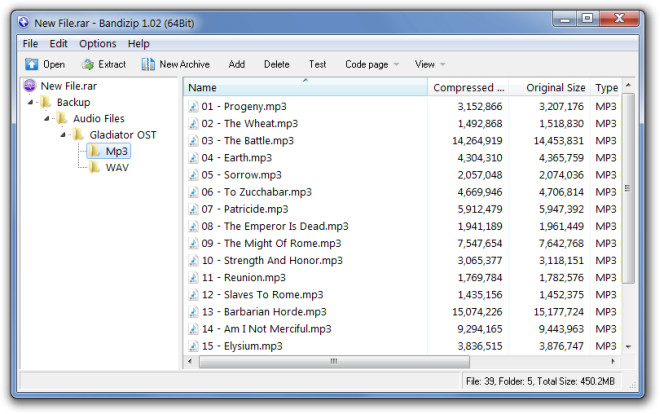
Task: Click the audio file icon for 08 - The Emperor Is Dead.mp3
Action: (x=193, y=226)
